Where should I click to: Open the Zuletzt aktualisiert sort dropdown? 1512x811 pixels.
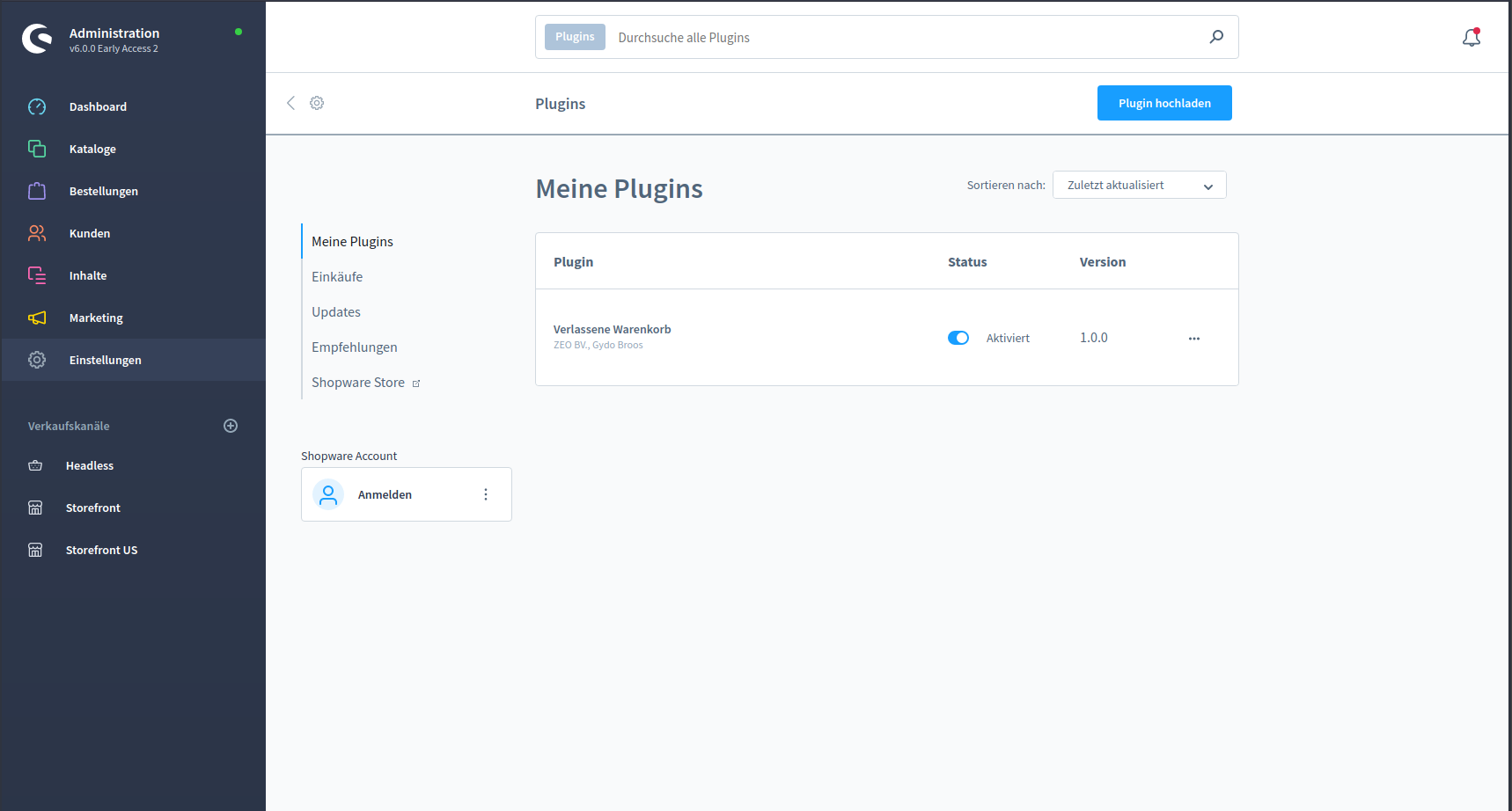1140,185
